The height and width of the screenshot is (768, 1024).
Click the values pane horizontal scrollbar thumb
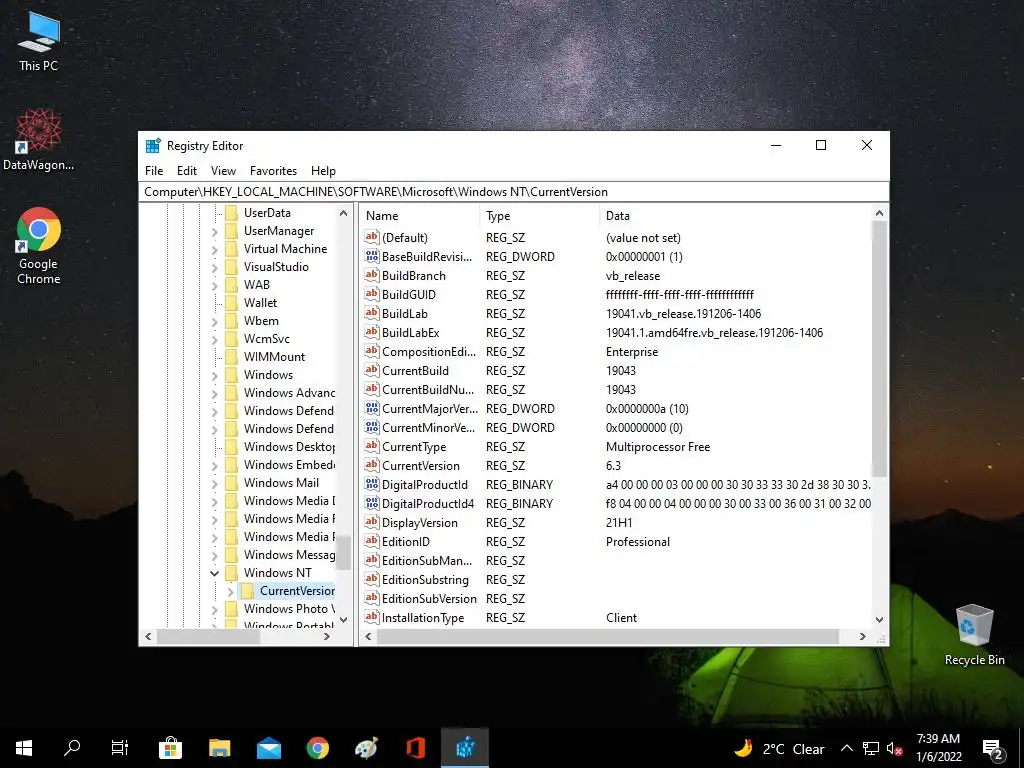(608, 637)
